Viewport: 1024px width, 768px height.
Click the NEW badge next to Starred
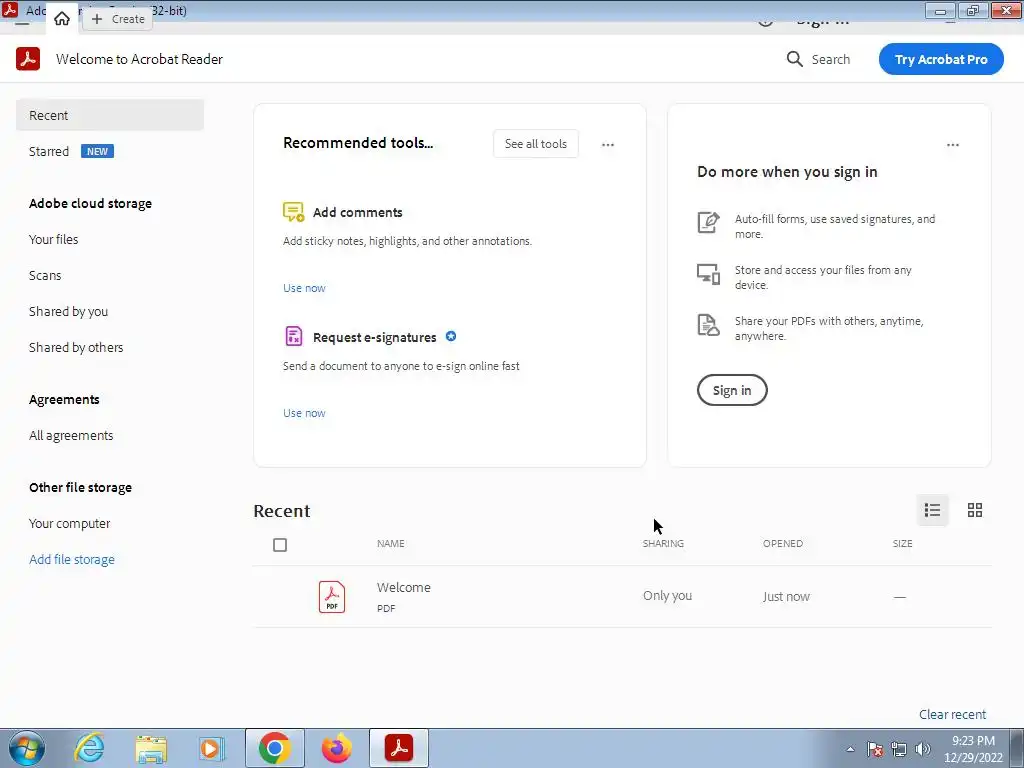point(97,152)
